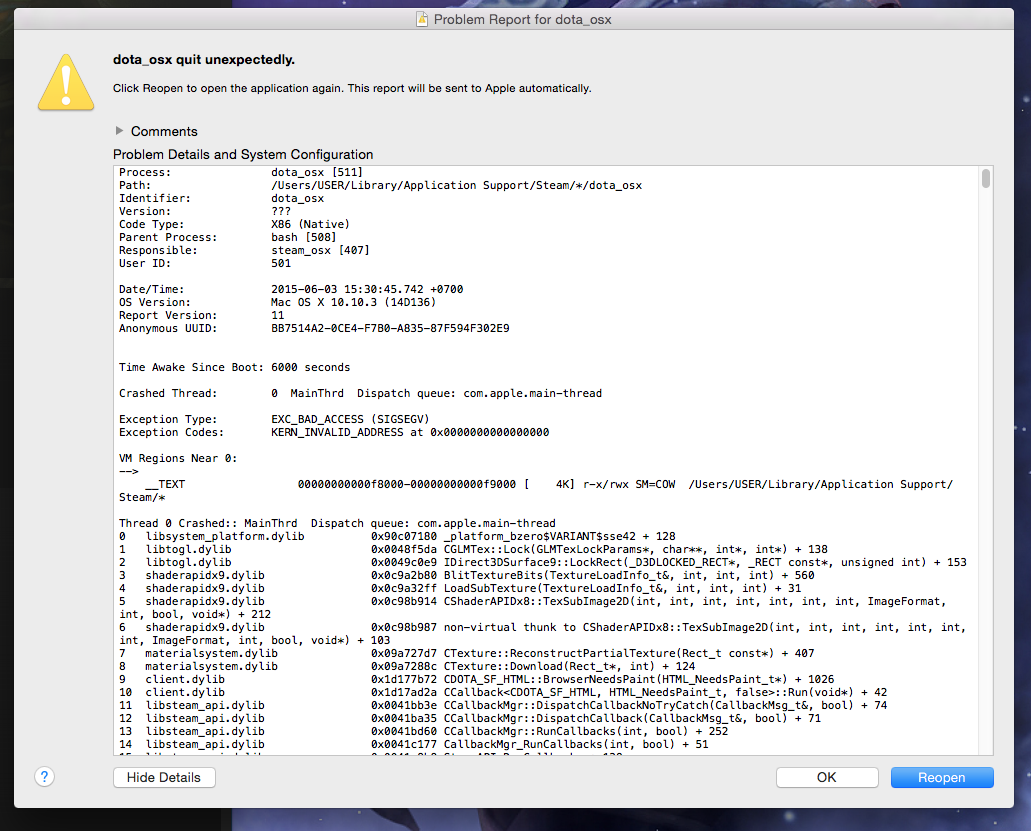1031x831 pixels.
Task: Click 'steam_osx [407]' responsible value
Action: coord(320,250)
